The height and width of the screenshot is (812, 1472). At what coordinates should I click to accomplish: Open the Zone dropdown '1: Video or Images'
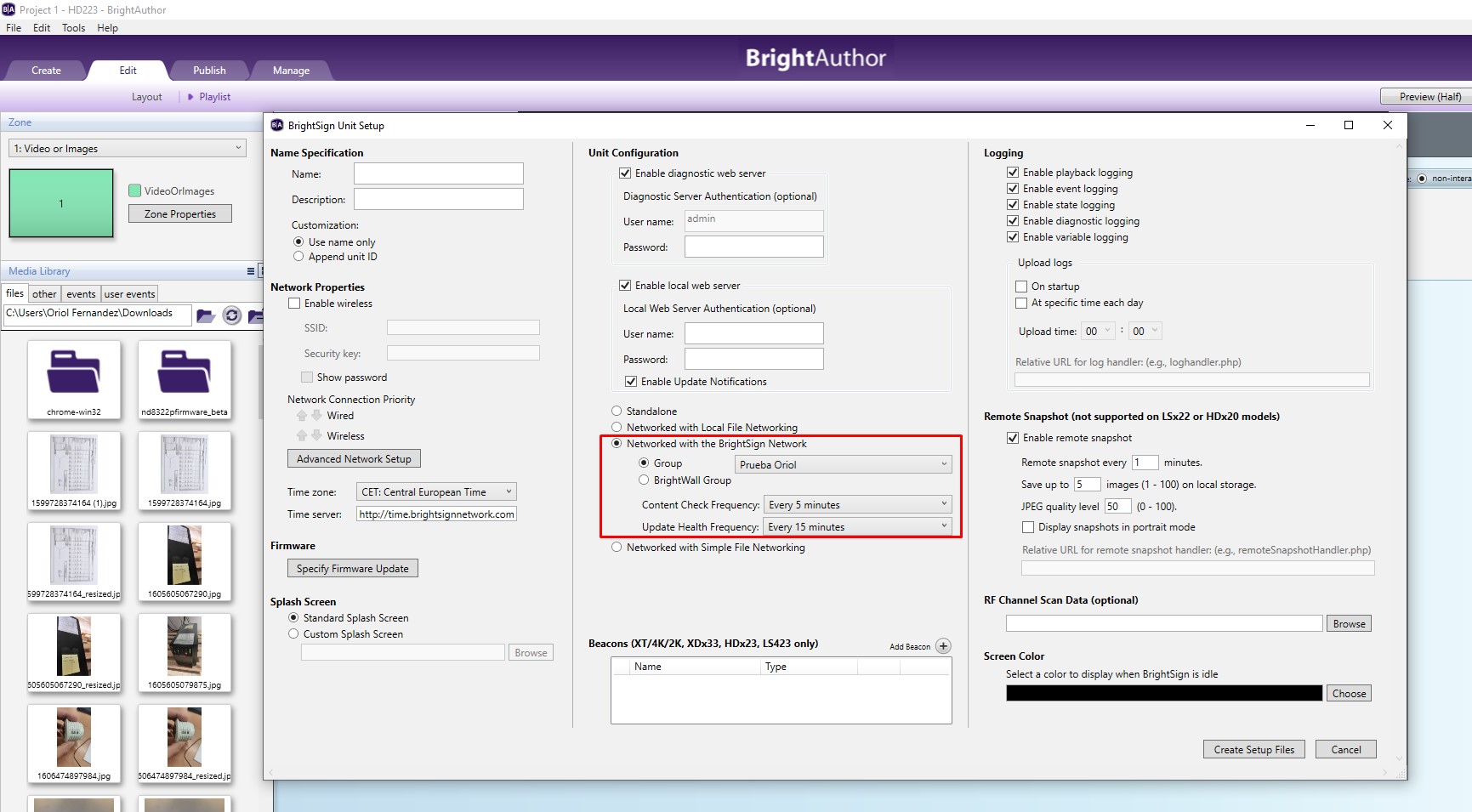[x=128, y=149]
